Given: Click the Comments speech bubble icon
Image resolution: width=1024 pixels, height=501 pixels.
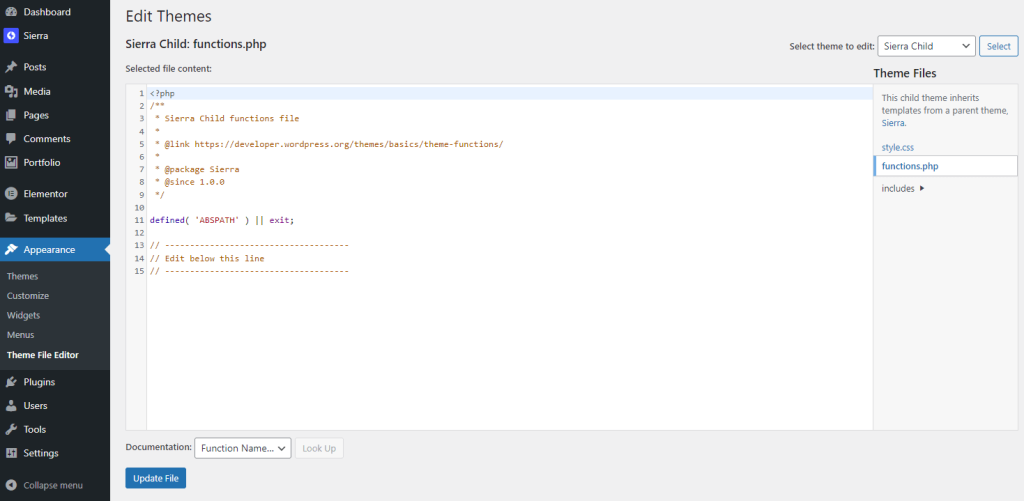Looking at the screenshot, I should pyautogui.click(x=10, y=138).
